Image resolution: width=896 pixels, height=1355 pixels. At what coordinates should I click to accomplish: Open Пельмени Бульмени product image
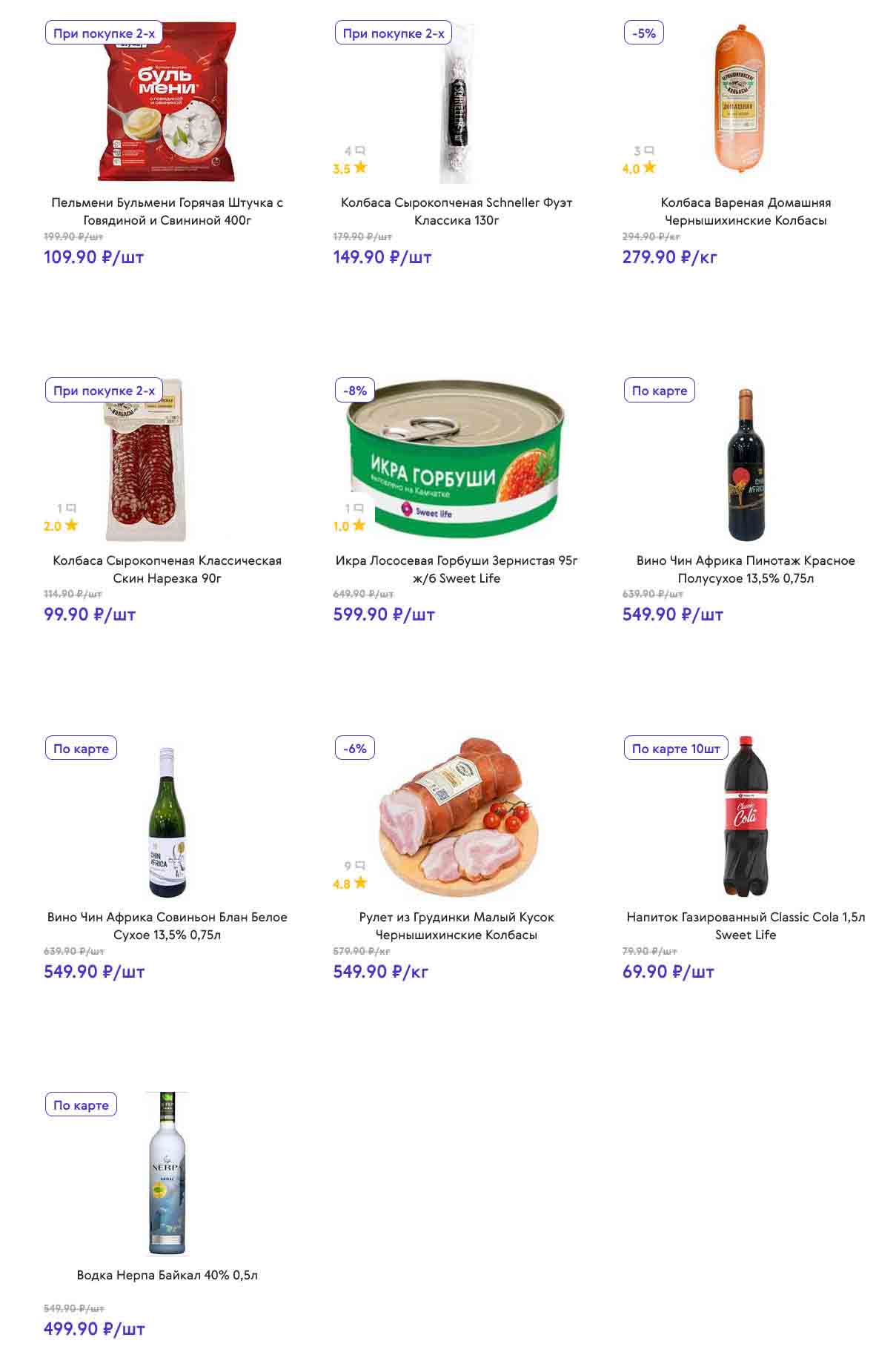coord(167,102)
